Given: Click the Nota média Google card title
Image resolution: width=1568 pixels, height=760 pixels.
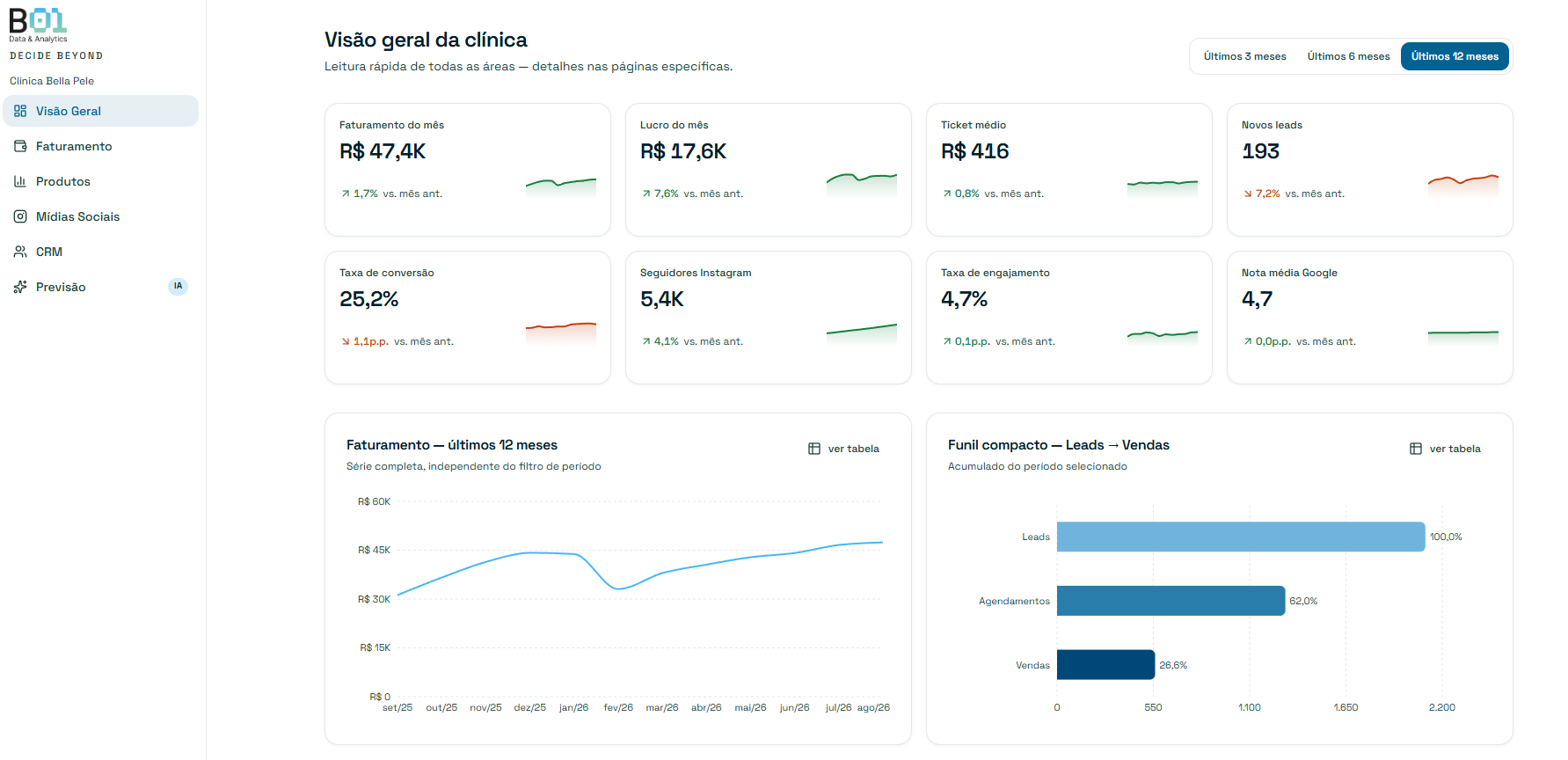Looking at the screenshot, I should point(1289,273).
